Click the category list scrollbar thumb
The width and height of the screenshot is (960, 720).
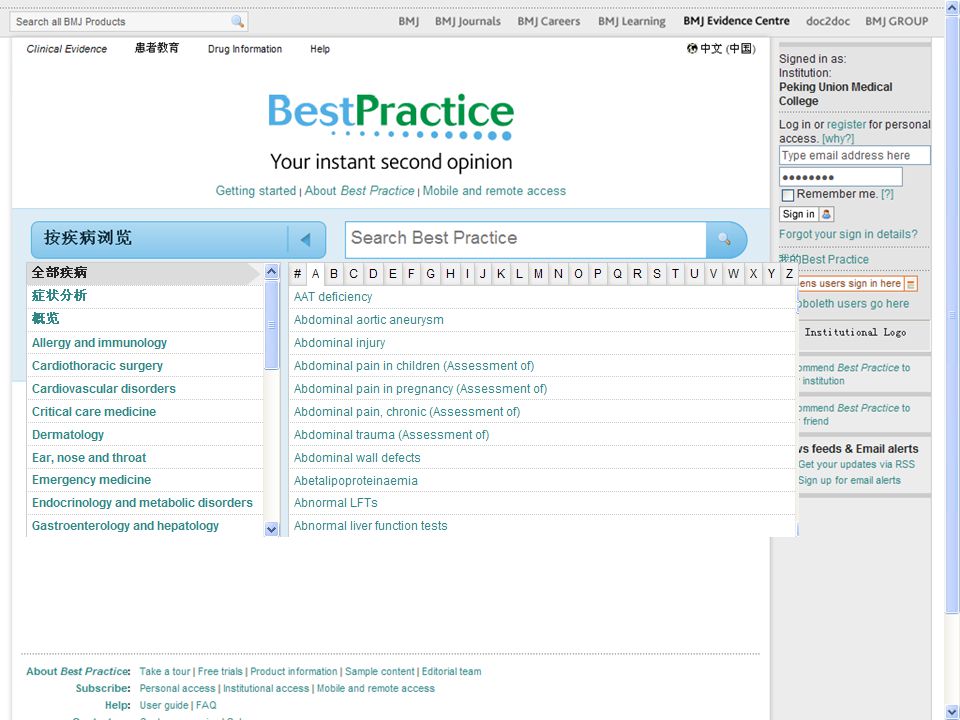click(x=271, y=325)
